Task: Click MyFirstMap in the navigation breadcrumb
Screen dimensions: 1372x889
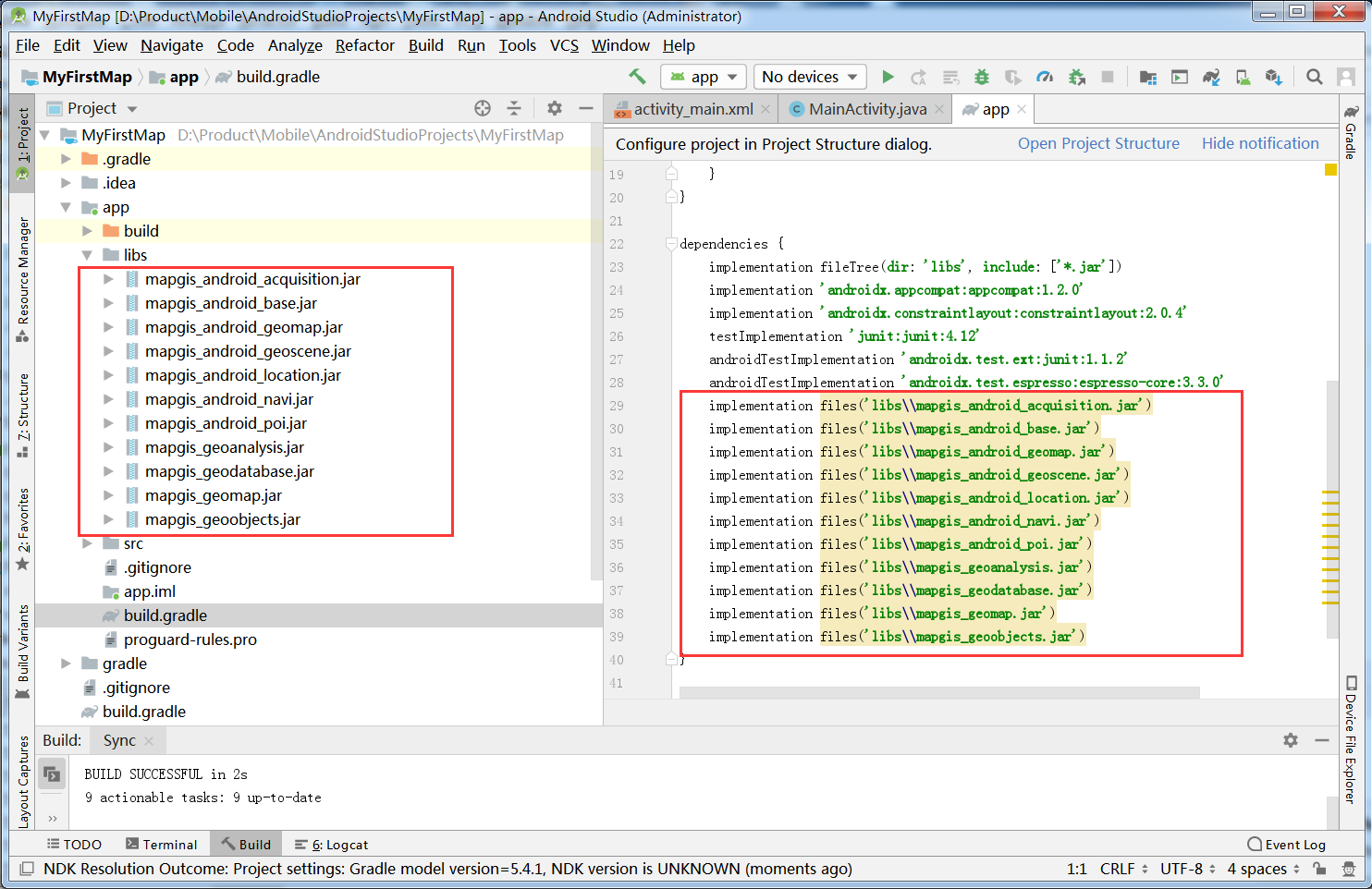Action: pos(87,77)
